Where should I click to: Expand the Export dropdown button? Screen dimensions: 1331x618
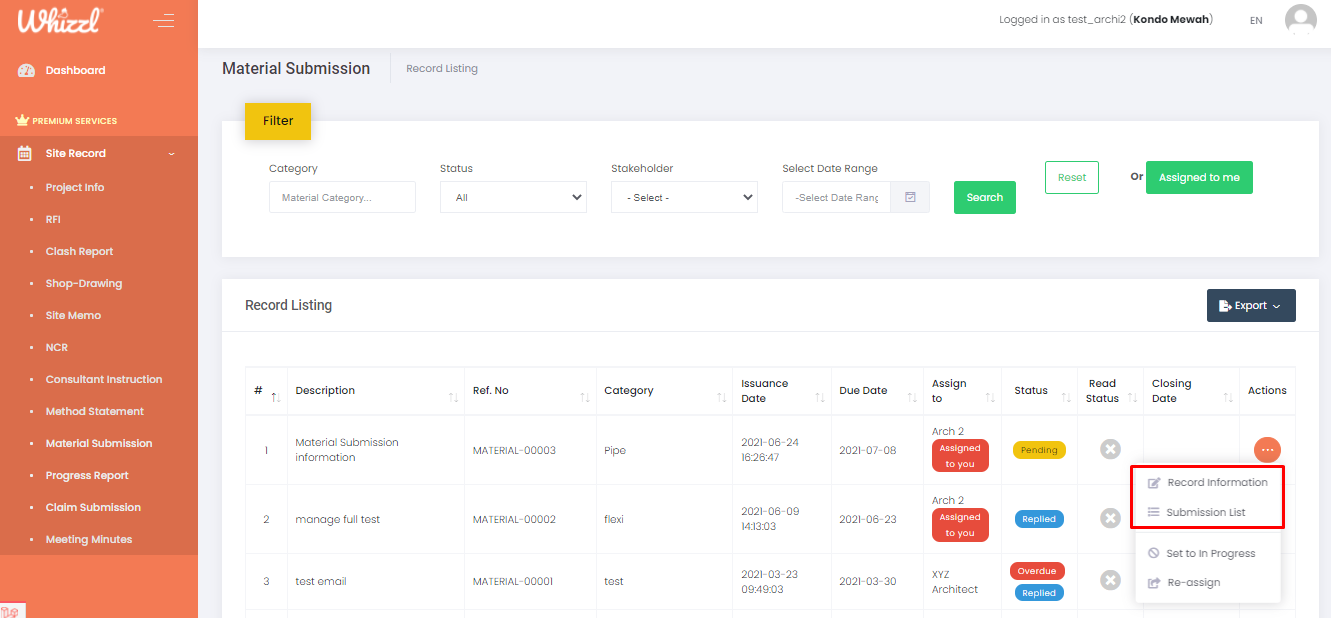1251,306
